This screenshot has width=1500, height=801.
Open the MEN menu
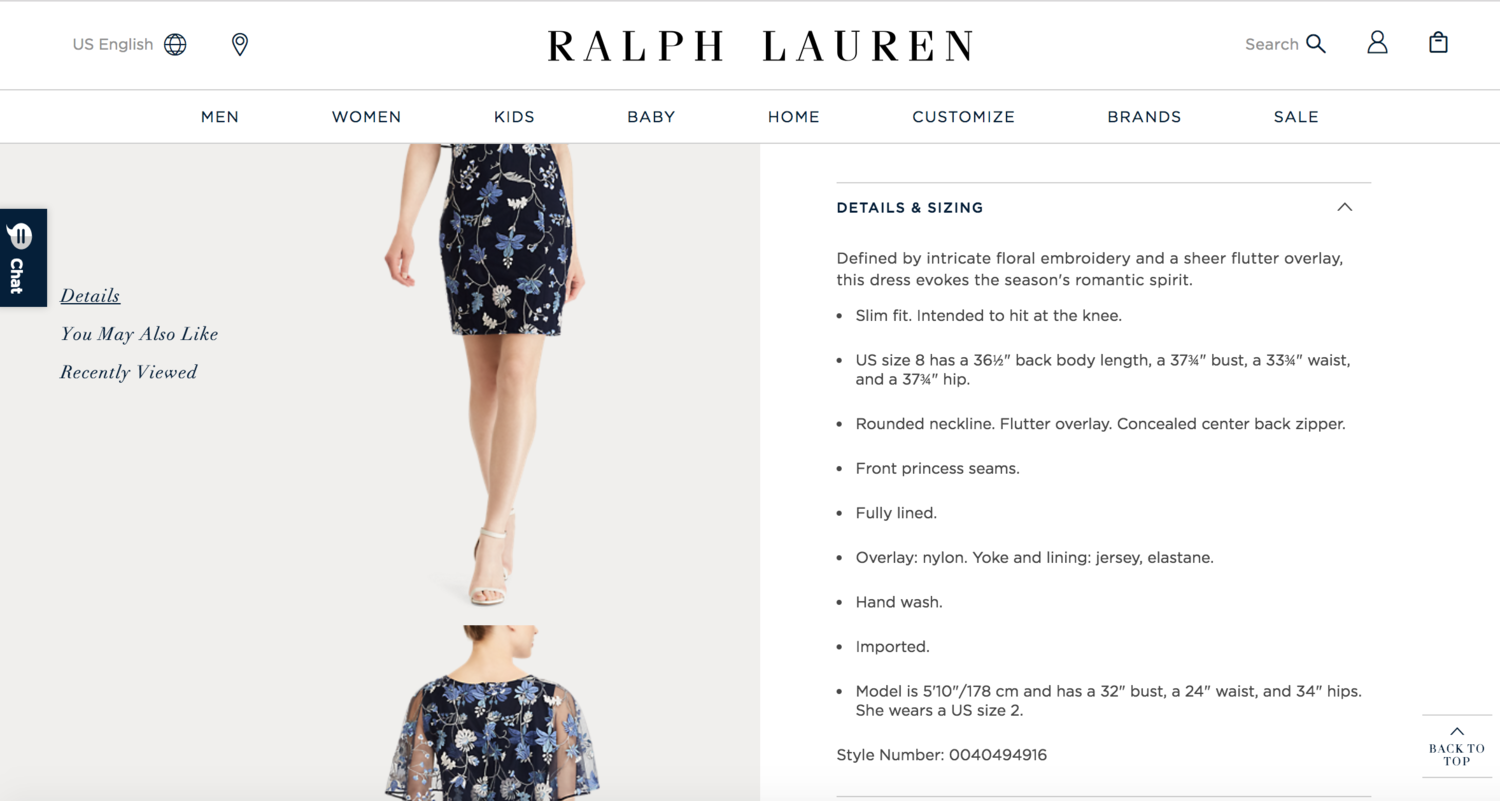220,117
